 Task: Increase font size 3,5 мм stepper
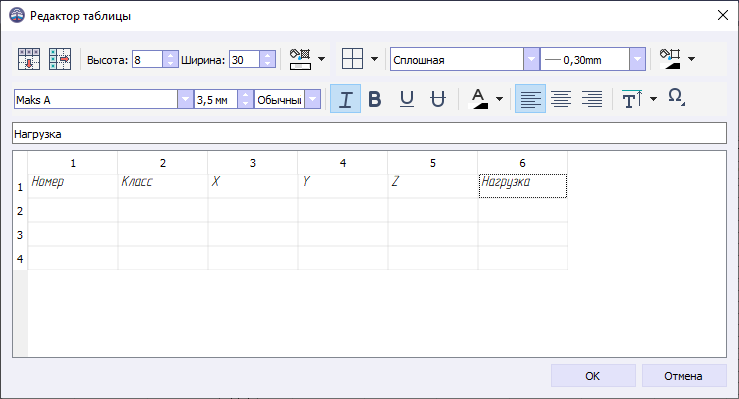(245, 95)
